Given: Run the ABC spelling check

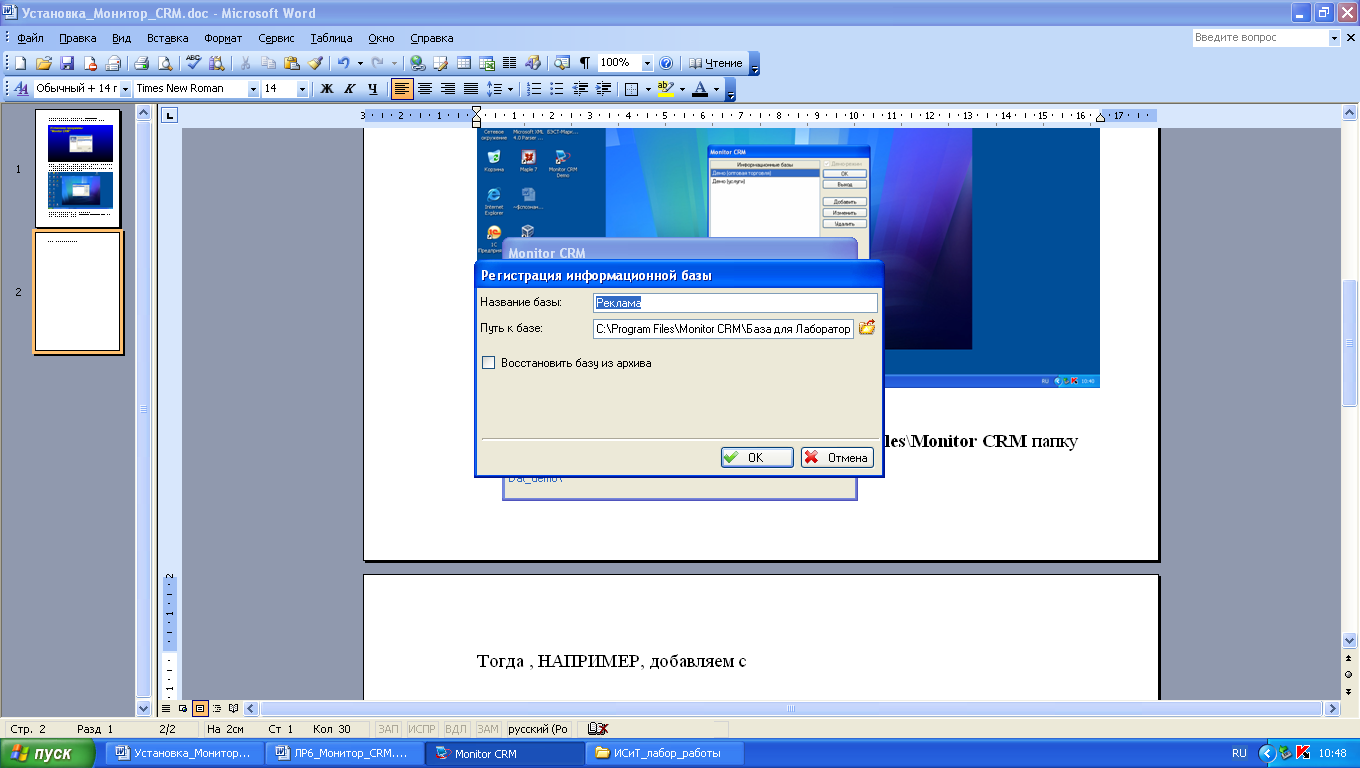Looking at the screenshot, I should click(x=194, y=63).
